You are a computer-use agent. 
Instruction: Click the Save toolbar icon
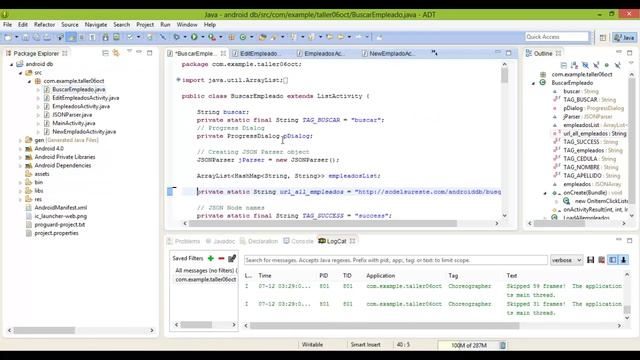pos(25,37)
